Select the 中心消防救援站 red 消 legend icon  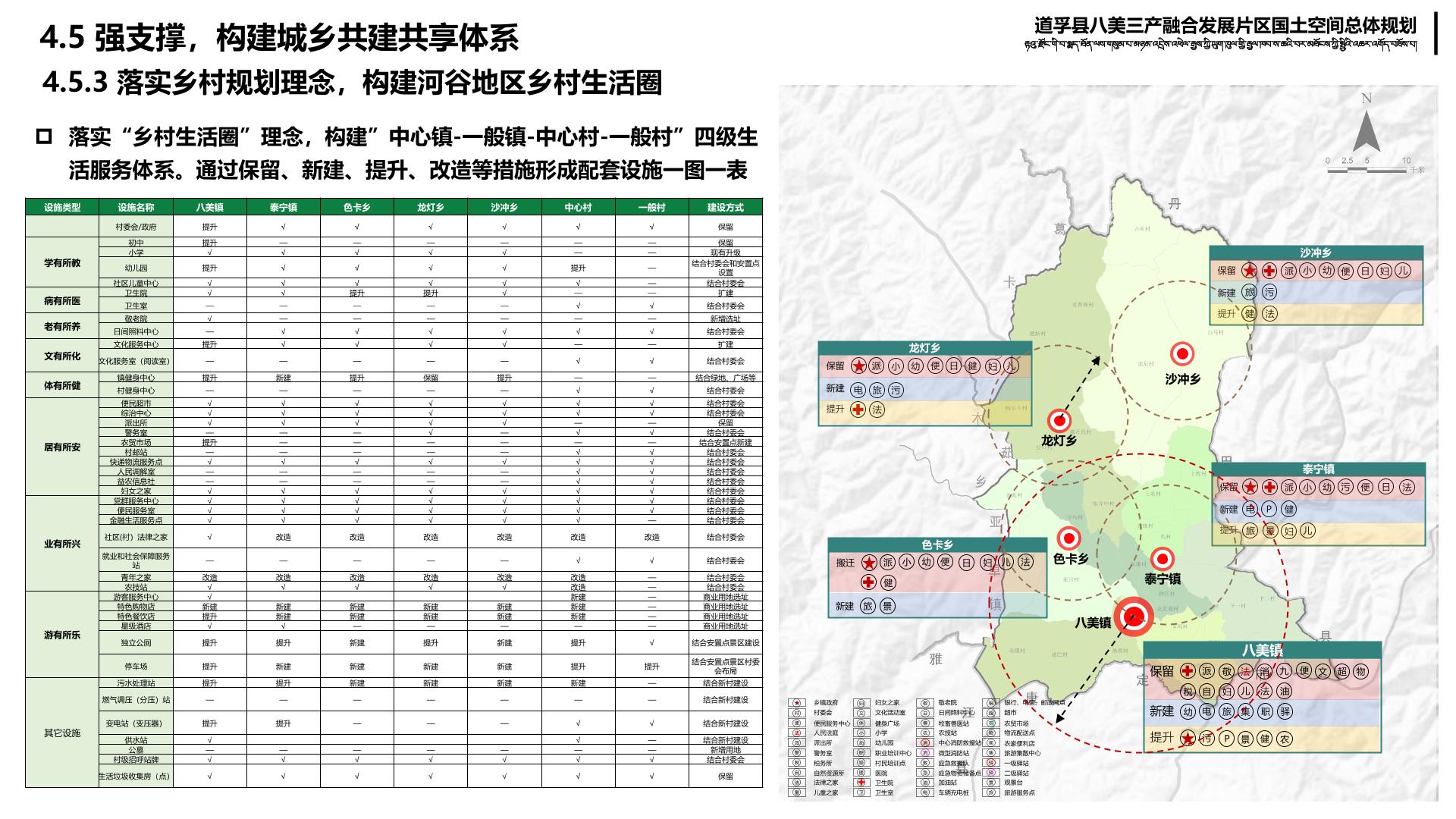click(x=925, y=742)
